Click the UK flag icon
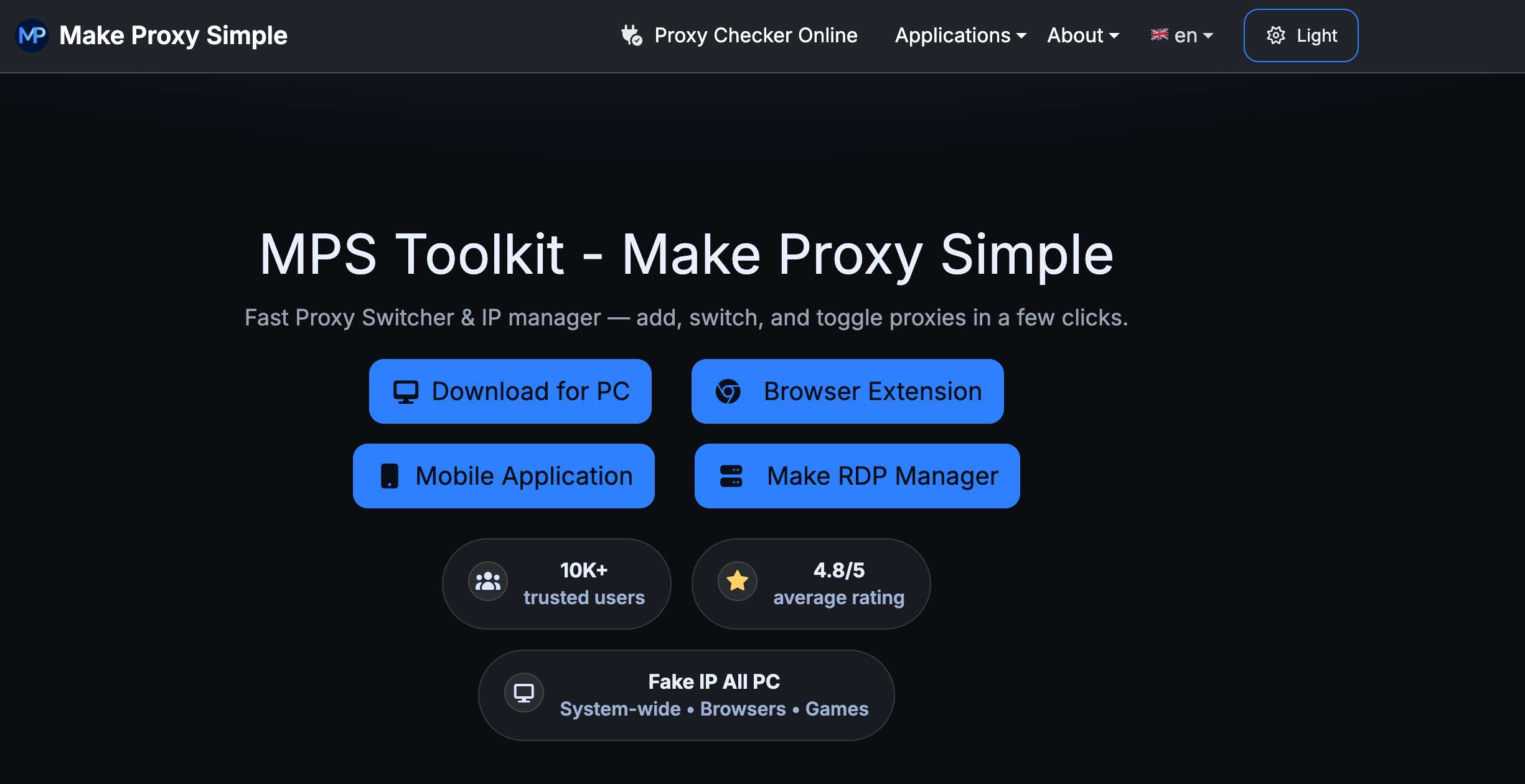Viewport: 1525px width, 784px height. (1160, 35)
